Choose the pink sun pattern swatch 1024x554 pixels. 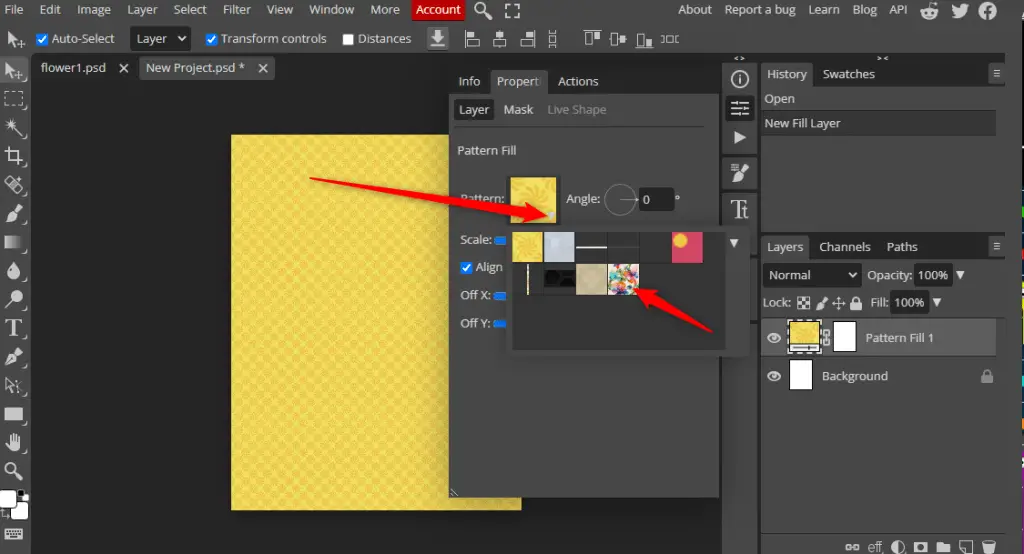[x=687, y=248]
